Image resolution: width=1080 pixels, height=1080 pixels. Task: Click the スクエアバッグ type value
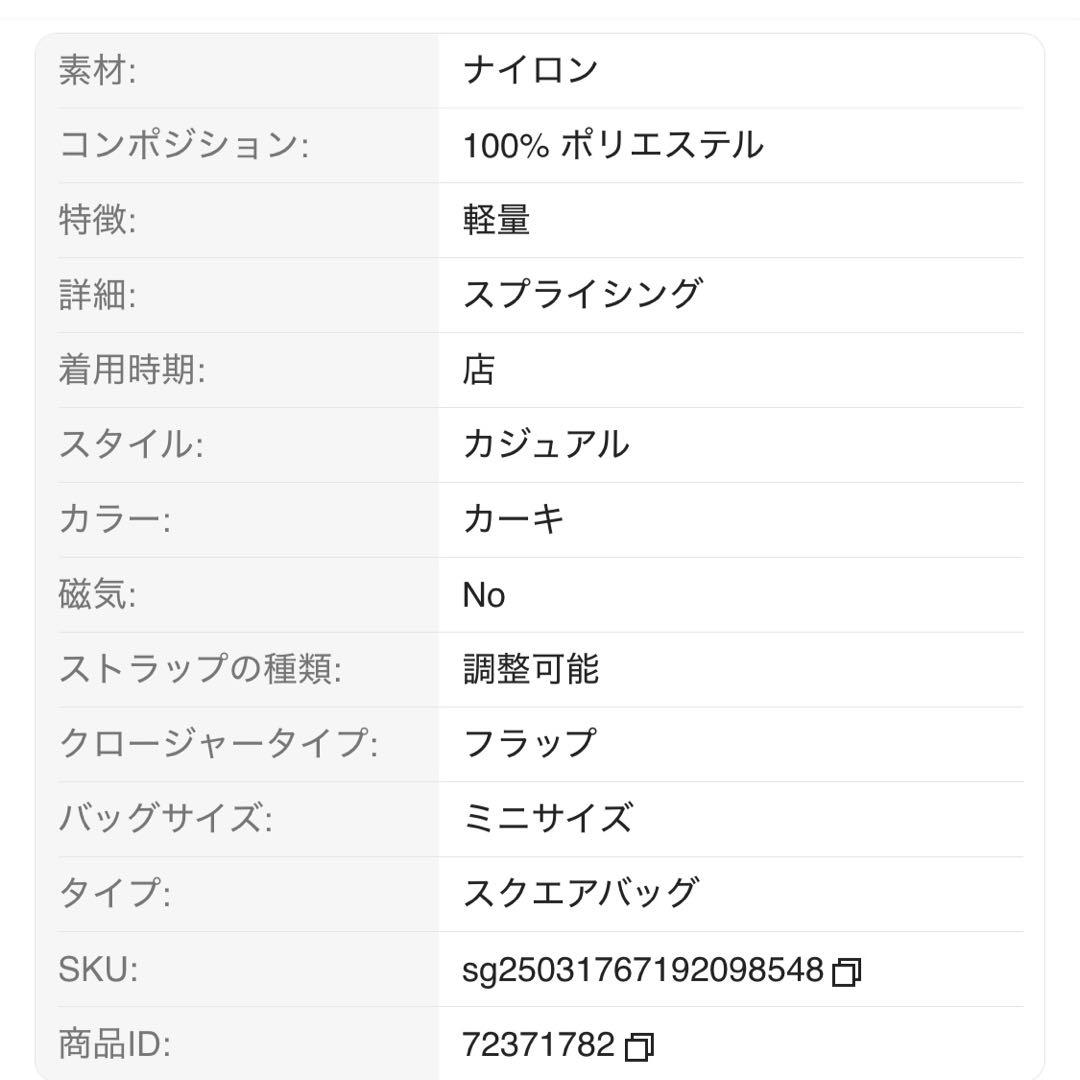point(580,893)
